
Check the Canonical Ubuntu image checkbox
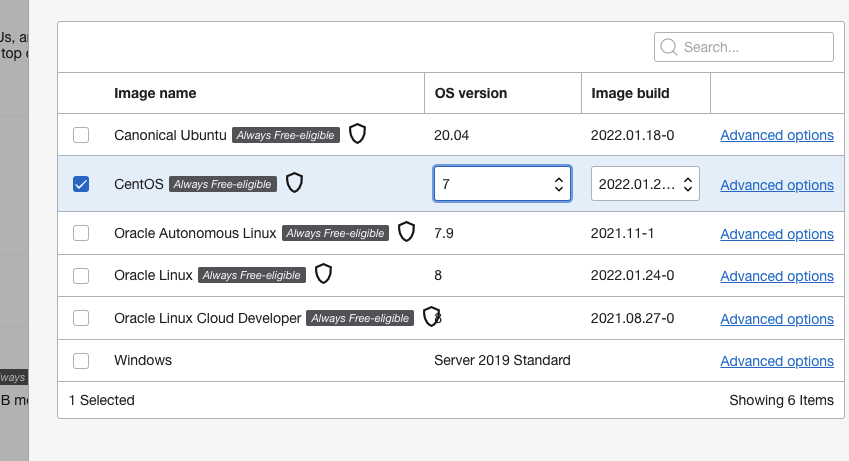tap(81, 135)
